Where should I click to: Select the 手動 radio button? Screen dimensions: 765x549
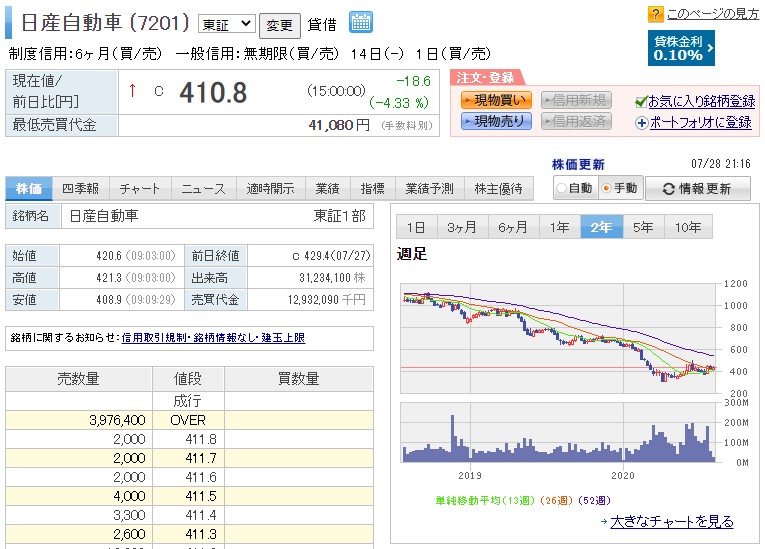tap(606, 188)
